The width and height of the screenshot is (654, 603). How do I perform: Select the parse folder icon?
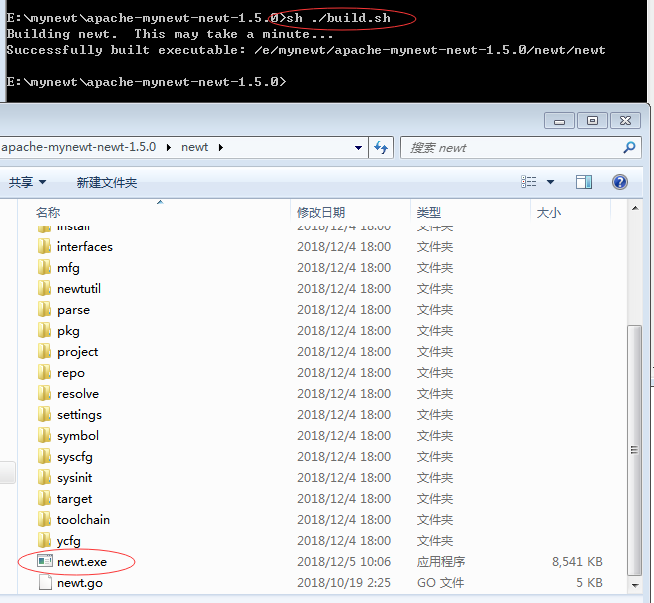[44, 309]
